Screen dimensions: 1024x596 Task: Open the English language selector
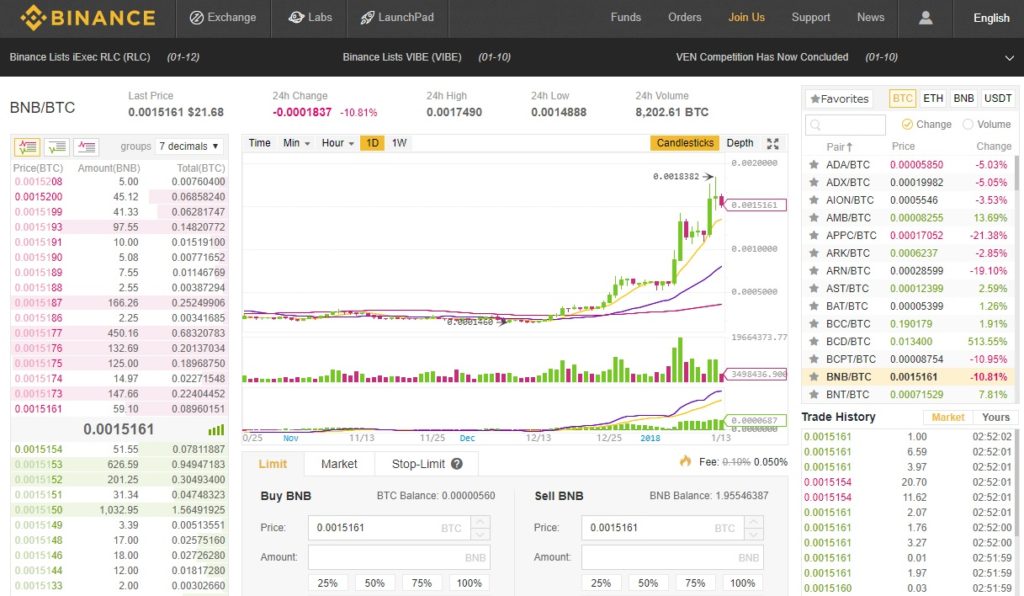point(991,18)
